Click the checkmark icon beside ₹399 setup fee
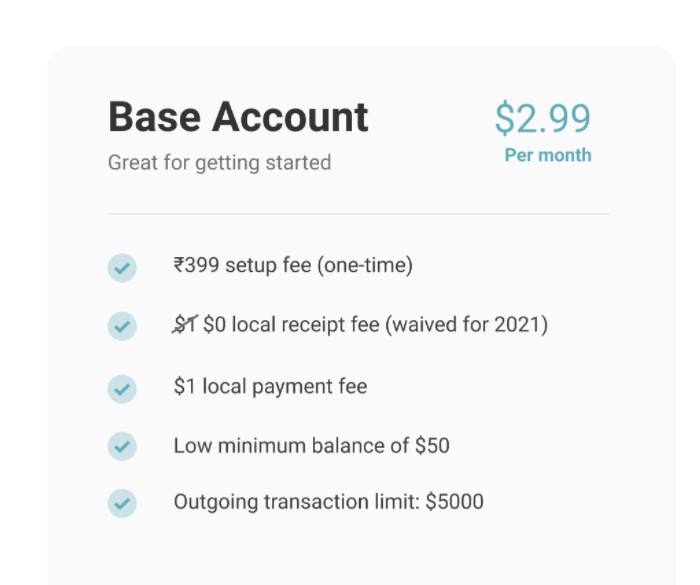Viewport: 700px width, 585px height. pyautogui.click(x=122, y=268)
